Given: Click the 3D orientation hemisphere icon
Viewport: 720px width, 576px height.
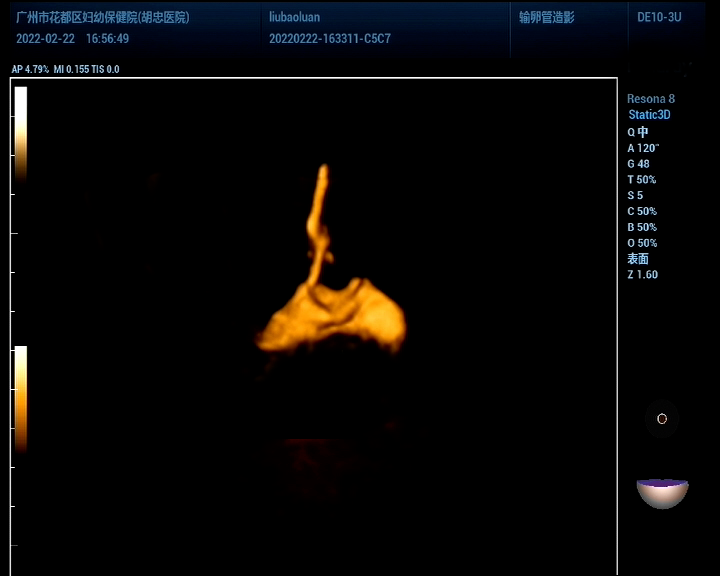Looking at the screenshot, I should point(663,494).
